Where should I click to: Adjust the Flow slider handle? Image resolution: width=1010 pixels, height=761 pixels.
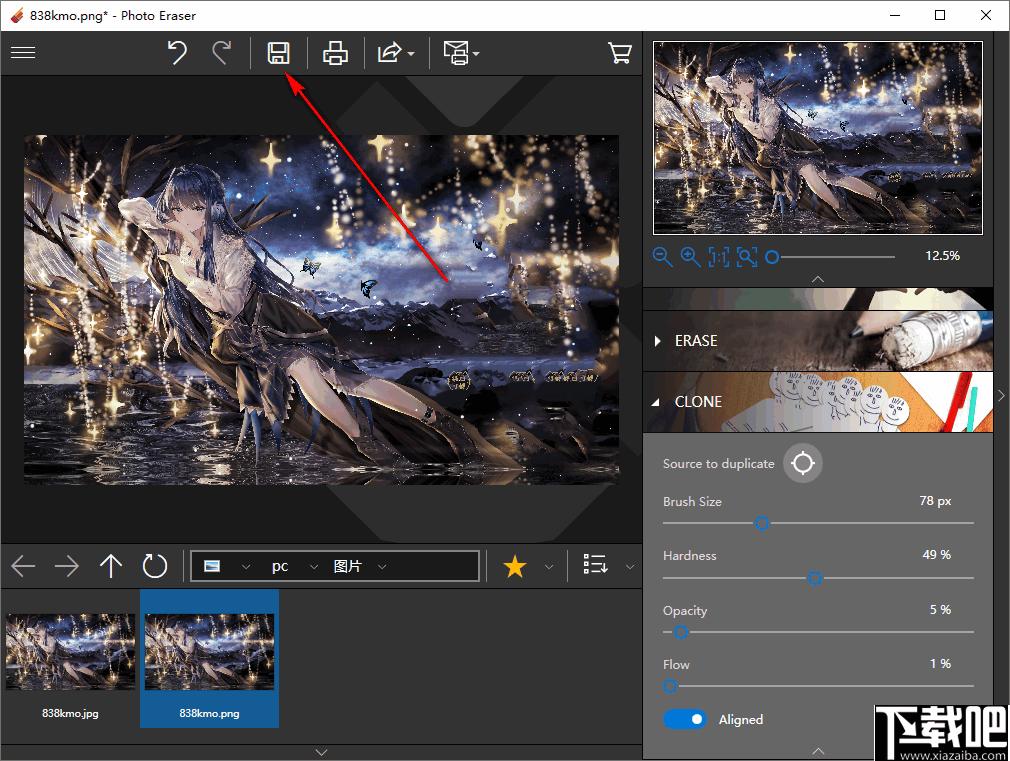point(670,686)
